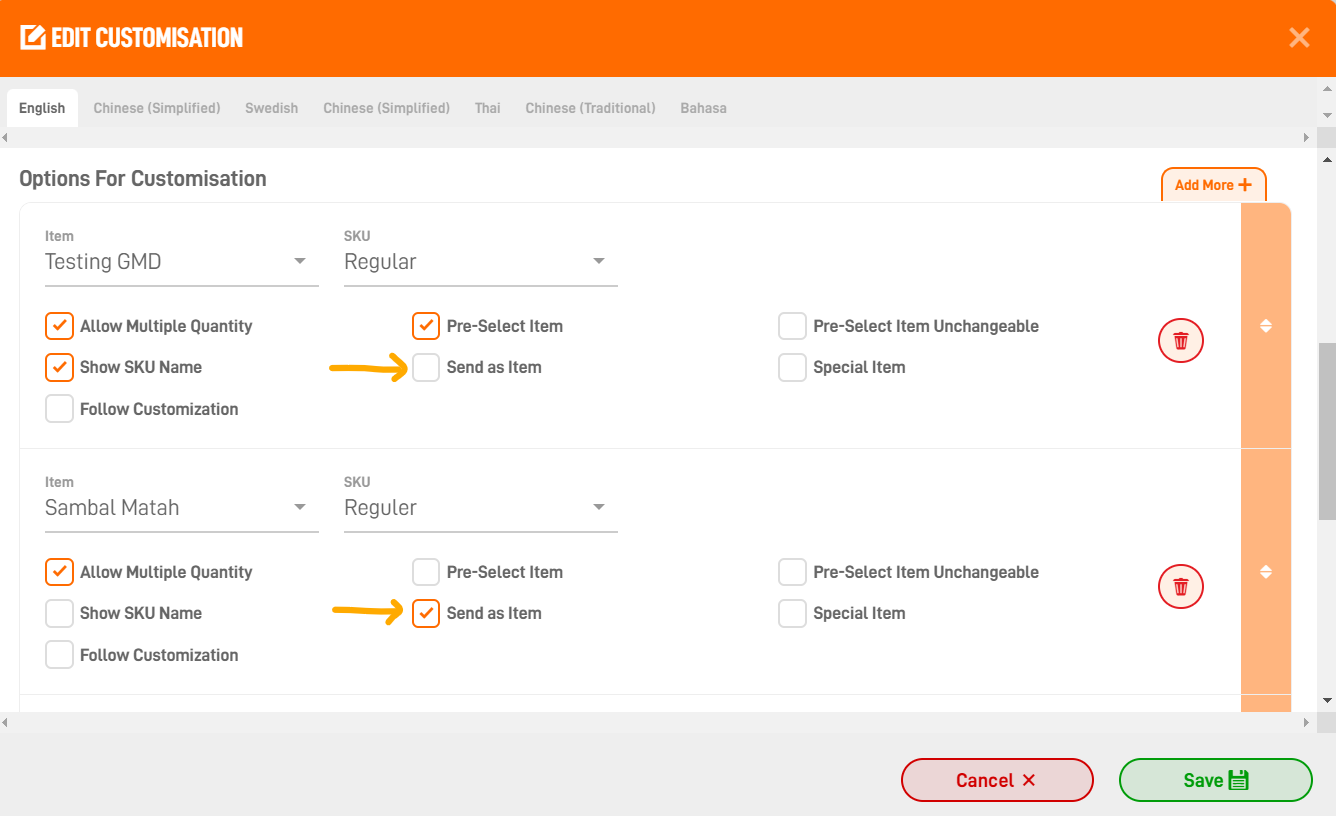Open the SKU dropdown showing Reguler
This screenshot has width=1336, height=816.
coord(481,508)
